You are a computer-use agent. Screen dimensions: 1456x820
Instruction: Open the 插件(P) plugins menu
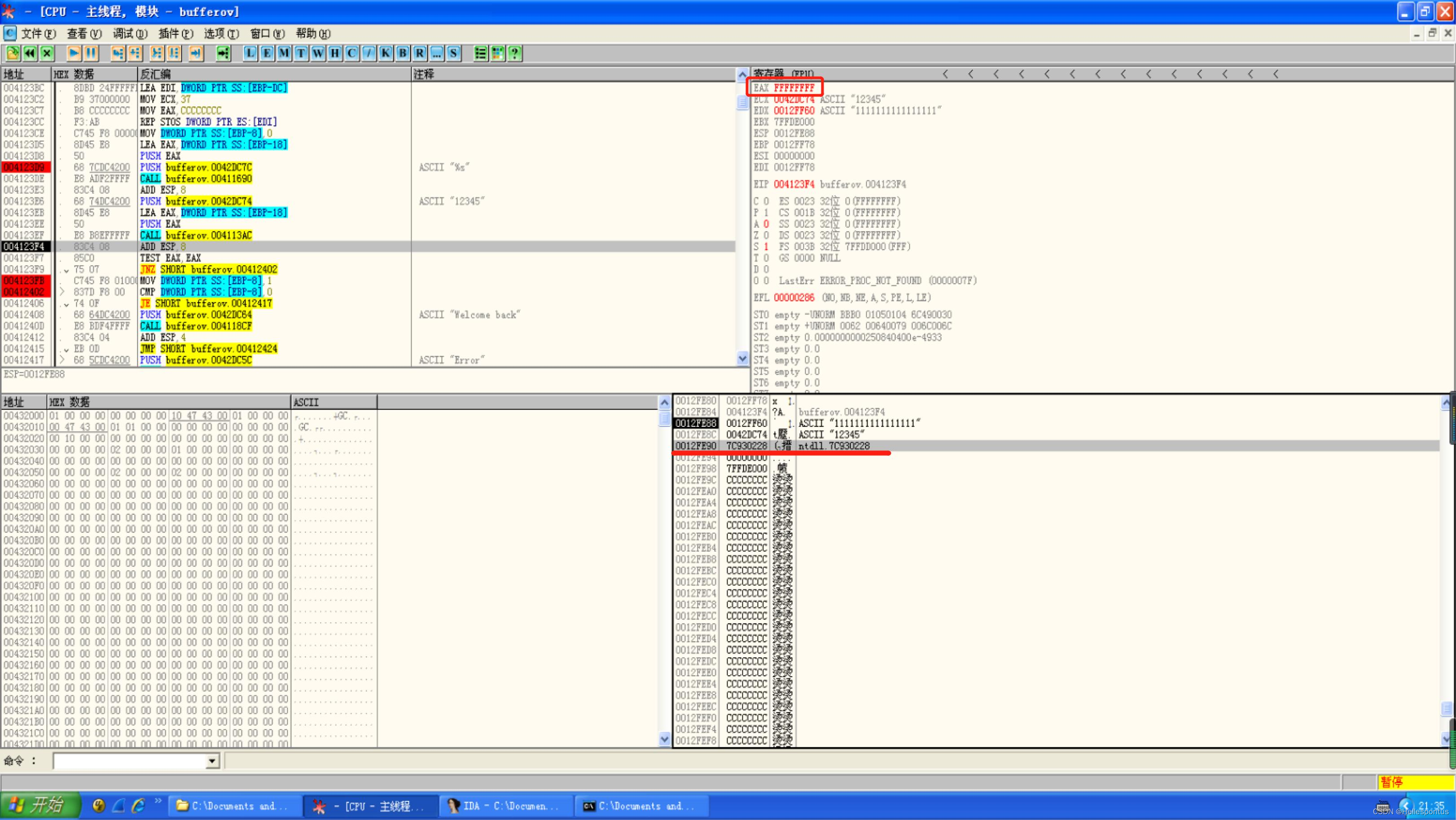coord(176,33)
